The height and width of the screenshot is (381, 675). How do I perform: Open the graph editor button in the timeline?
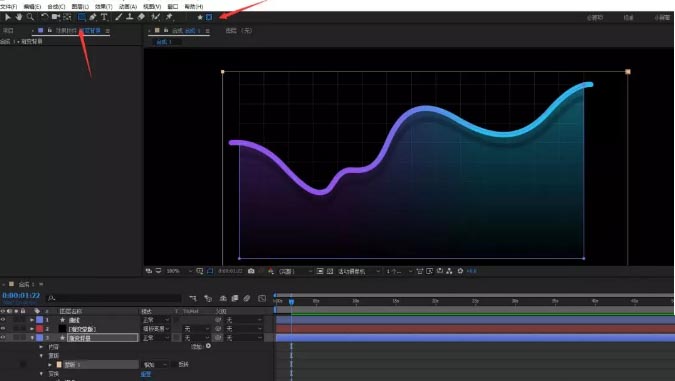(x=262, y=298)
